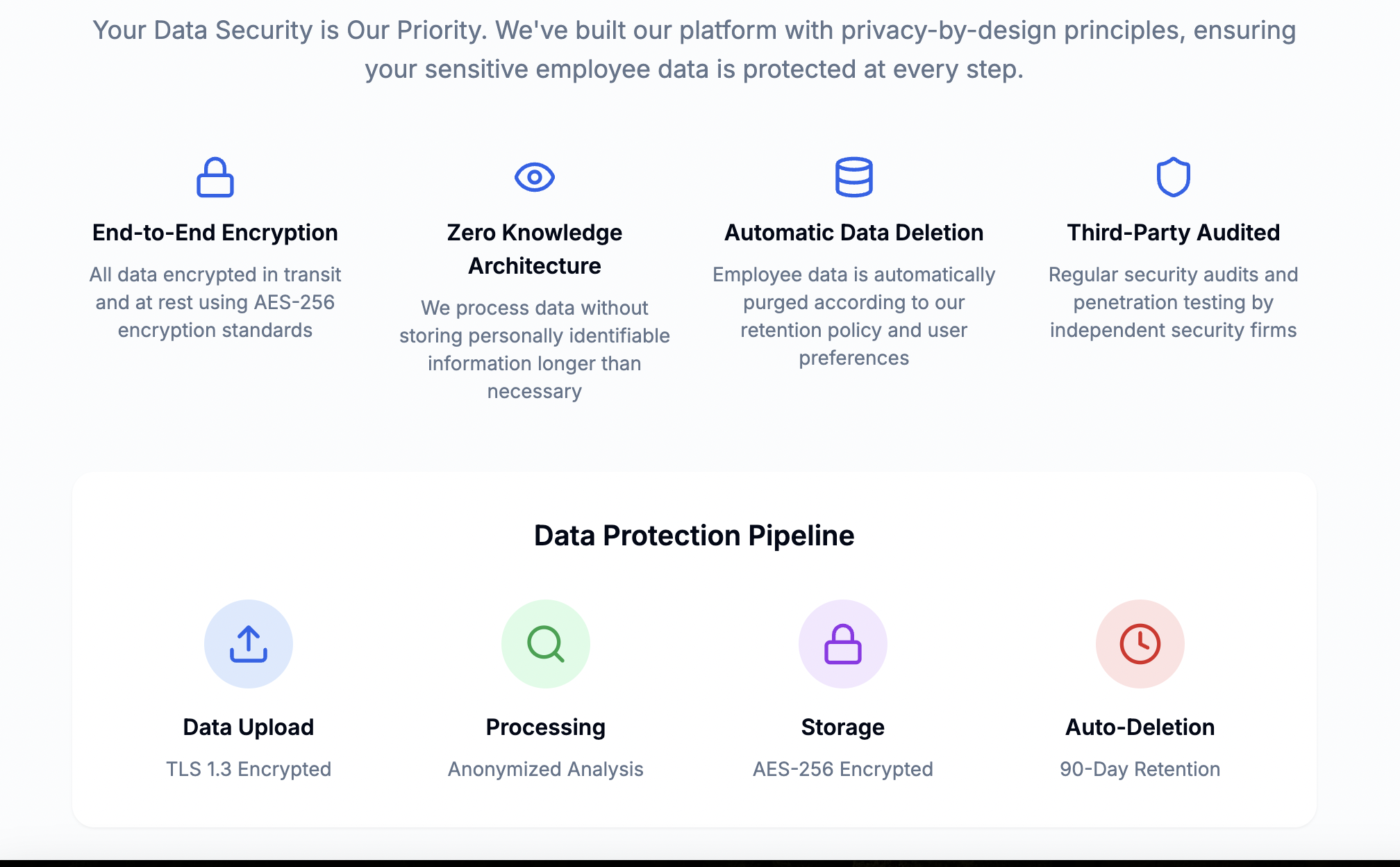Select the Zero Knowledge Architecture heading
This screenshot has width=1400, height=867.
coord(535,249)
